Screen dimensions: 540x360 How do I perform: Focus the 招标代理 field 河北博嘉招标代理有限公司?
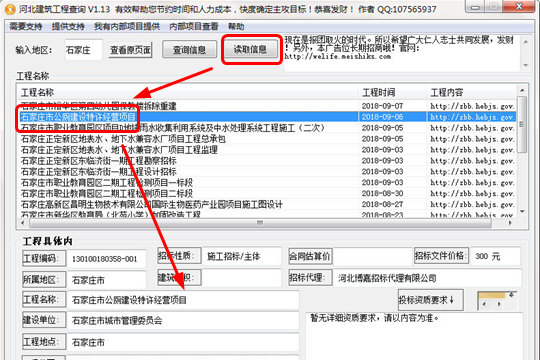(427, 278)
